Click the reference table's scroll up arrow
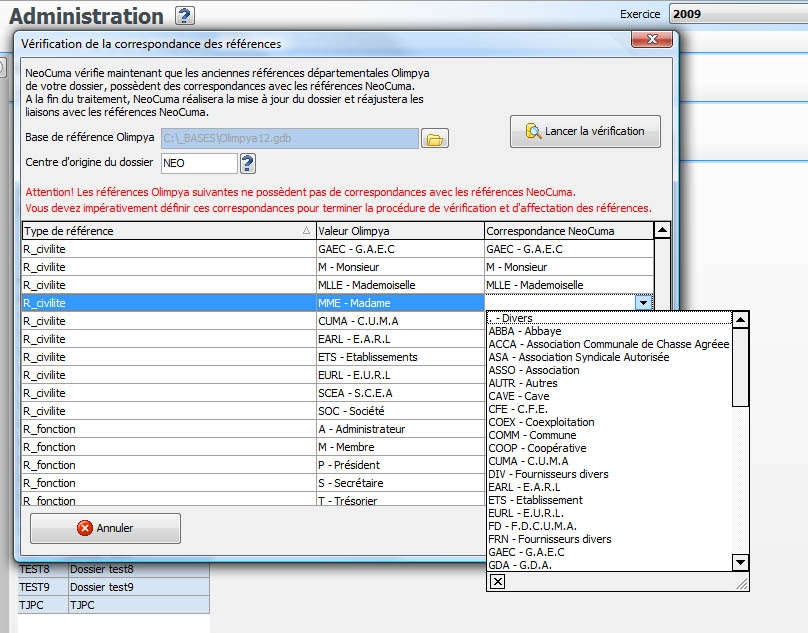The width and height of the screenshot is (808, 633). pos(662,230)
